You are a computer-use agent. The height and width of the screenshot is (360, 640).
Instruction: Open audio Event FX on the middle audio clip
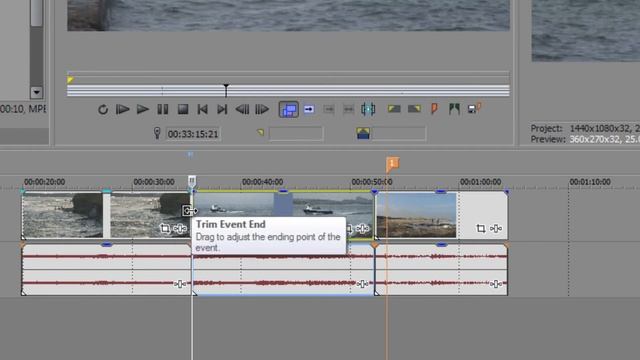click(x=362, y=284)
